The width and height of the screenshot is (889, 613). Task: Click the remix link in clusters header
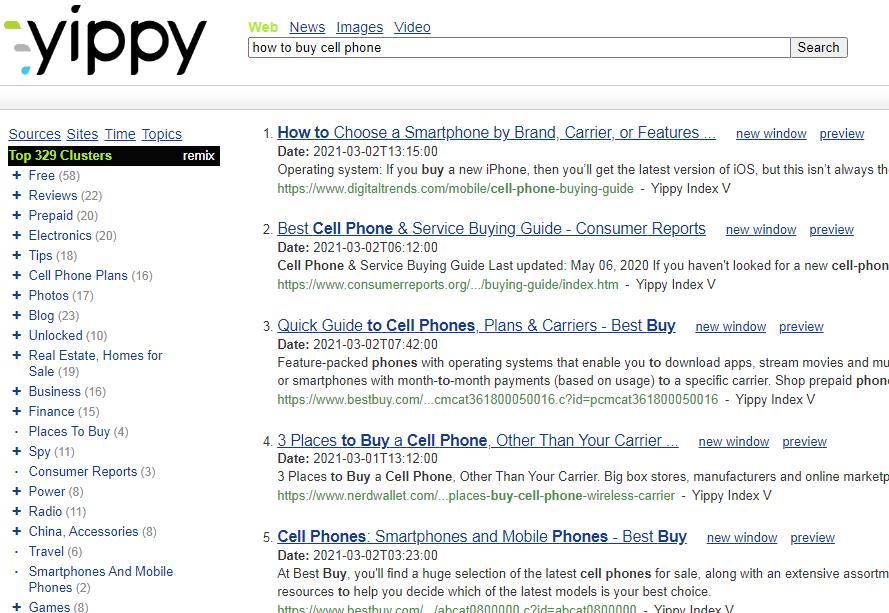tap(198, 155)
